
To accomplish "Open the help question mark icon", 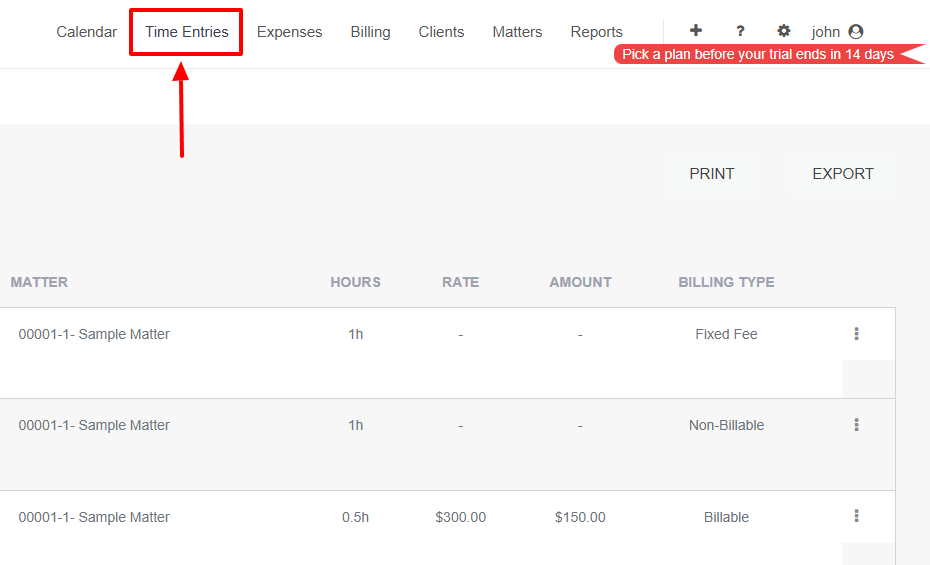I will click(740, 31).
